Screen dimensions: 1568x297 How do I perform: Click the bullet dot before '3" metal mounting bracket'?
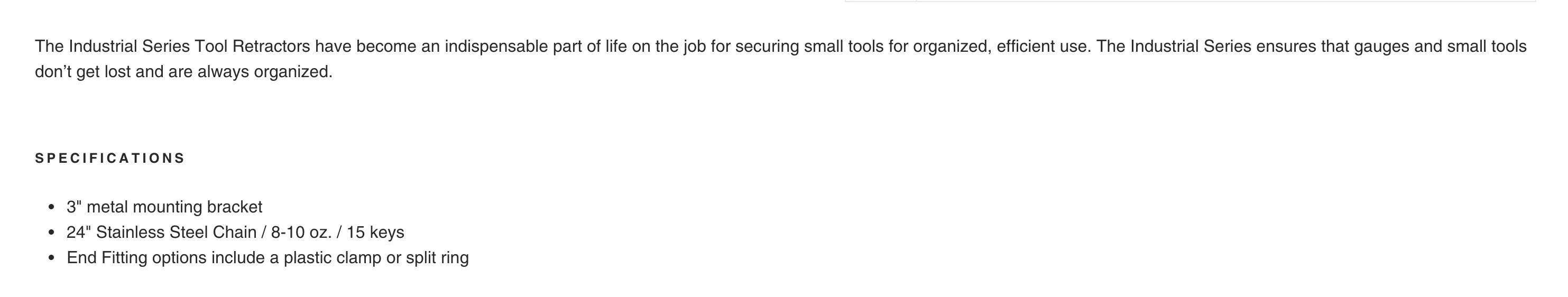click(x=51, y=208)
